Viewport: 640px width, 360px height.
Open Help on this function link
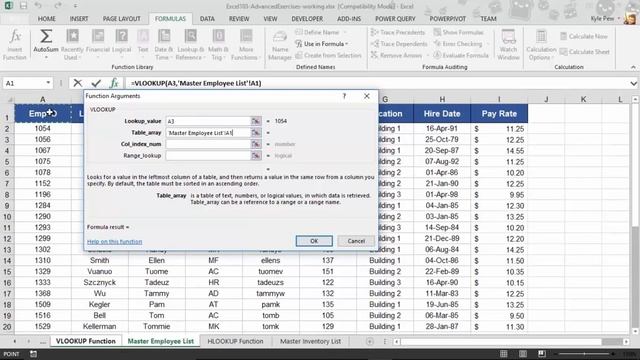point(115,242)
